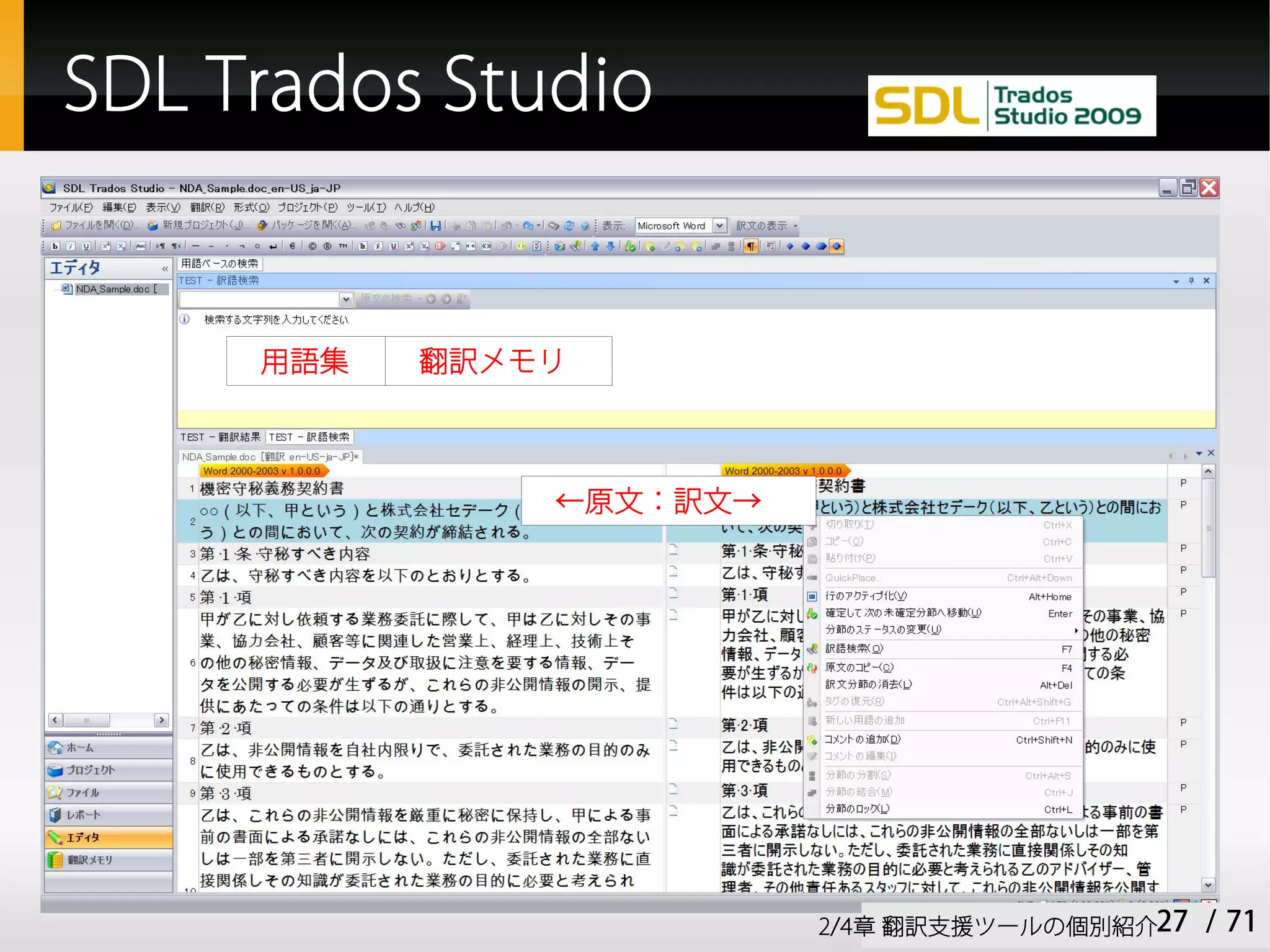Click the add comment icon in toolbar
The image size is (1270, 952).
click(x=650, y=246)
